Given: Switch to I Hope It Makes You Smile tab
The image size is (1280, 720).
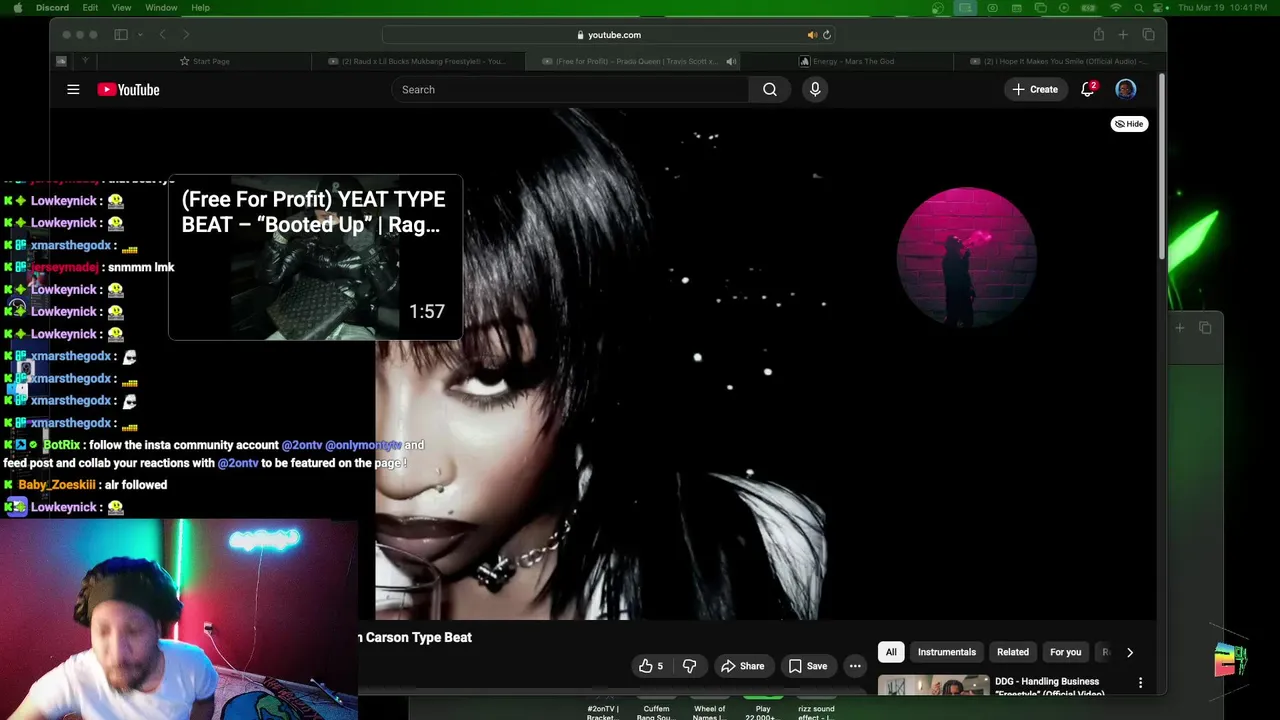Looking at the screenshot, I should pyautogui.click(x=1062, y=61).
